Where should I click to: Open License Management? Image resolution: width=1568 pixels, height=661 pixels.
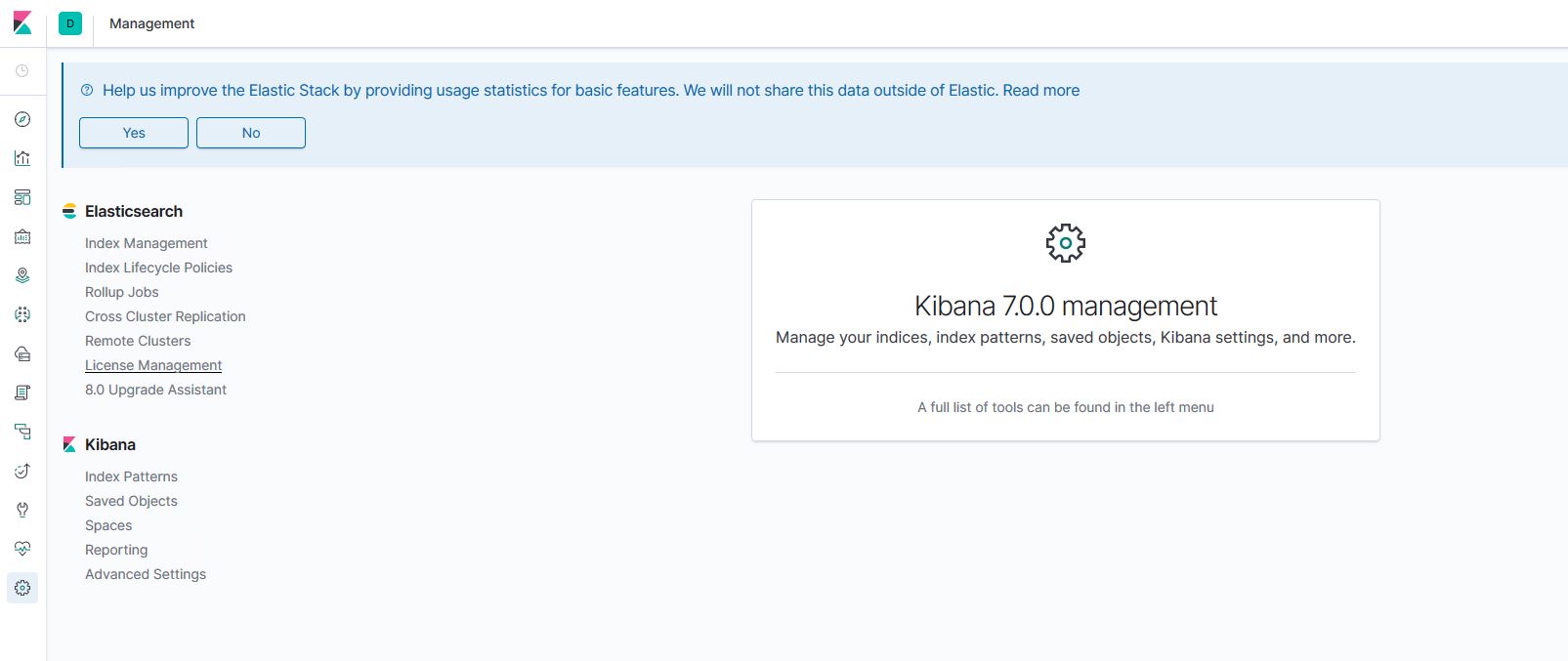pos(153,365)
